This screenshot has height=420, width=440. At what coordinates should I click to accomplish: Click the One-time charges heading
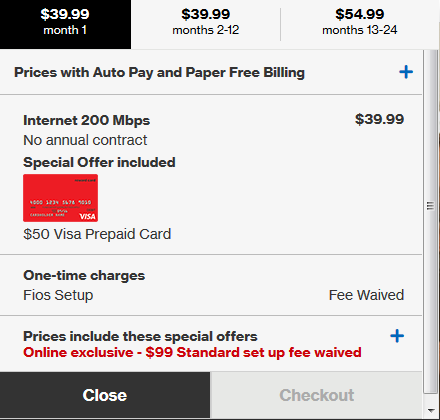[x=84, y=275]
